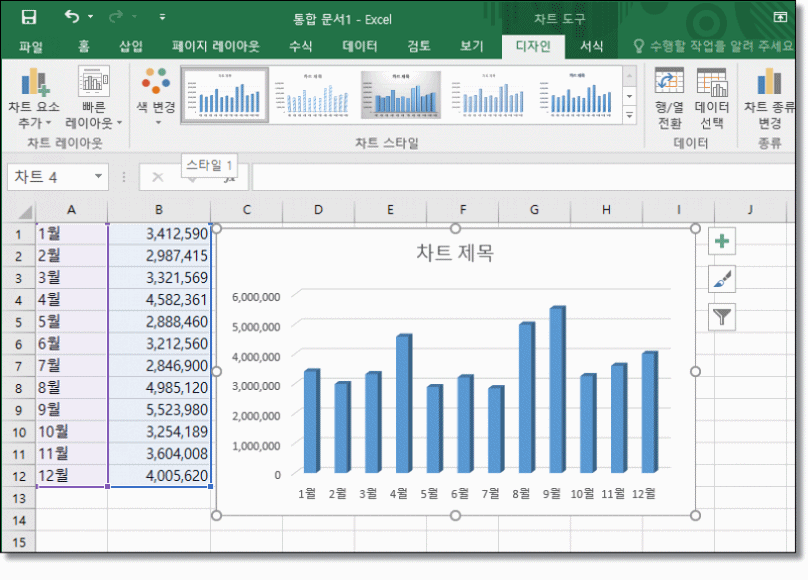The image size is (808, 580).
Task: Select row 13 header
Action: [19, 499]
